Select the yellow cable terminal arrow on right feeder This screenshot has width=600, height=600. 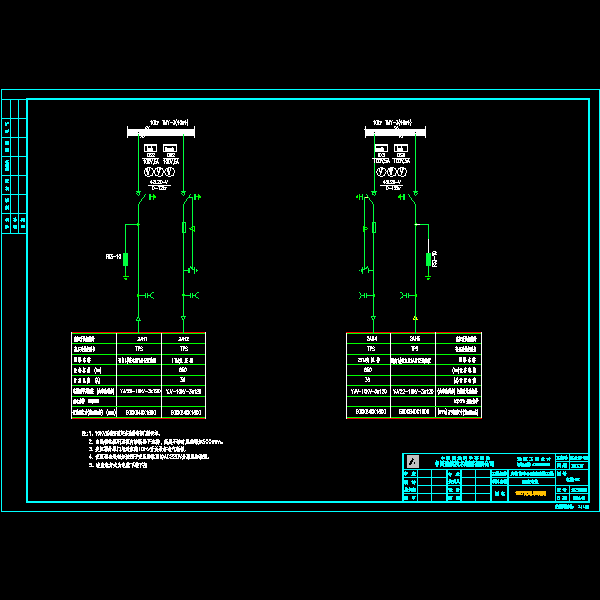(x=415, y=318)
